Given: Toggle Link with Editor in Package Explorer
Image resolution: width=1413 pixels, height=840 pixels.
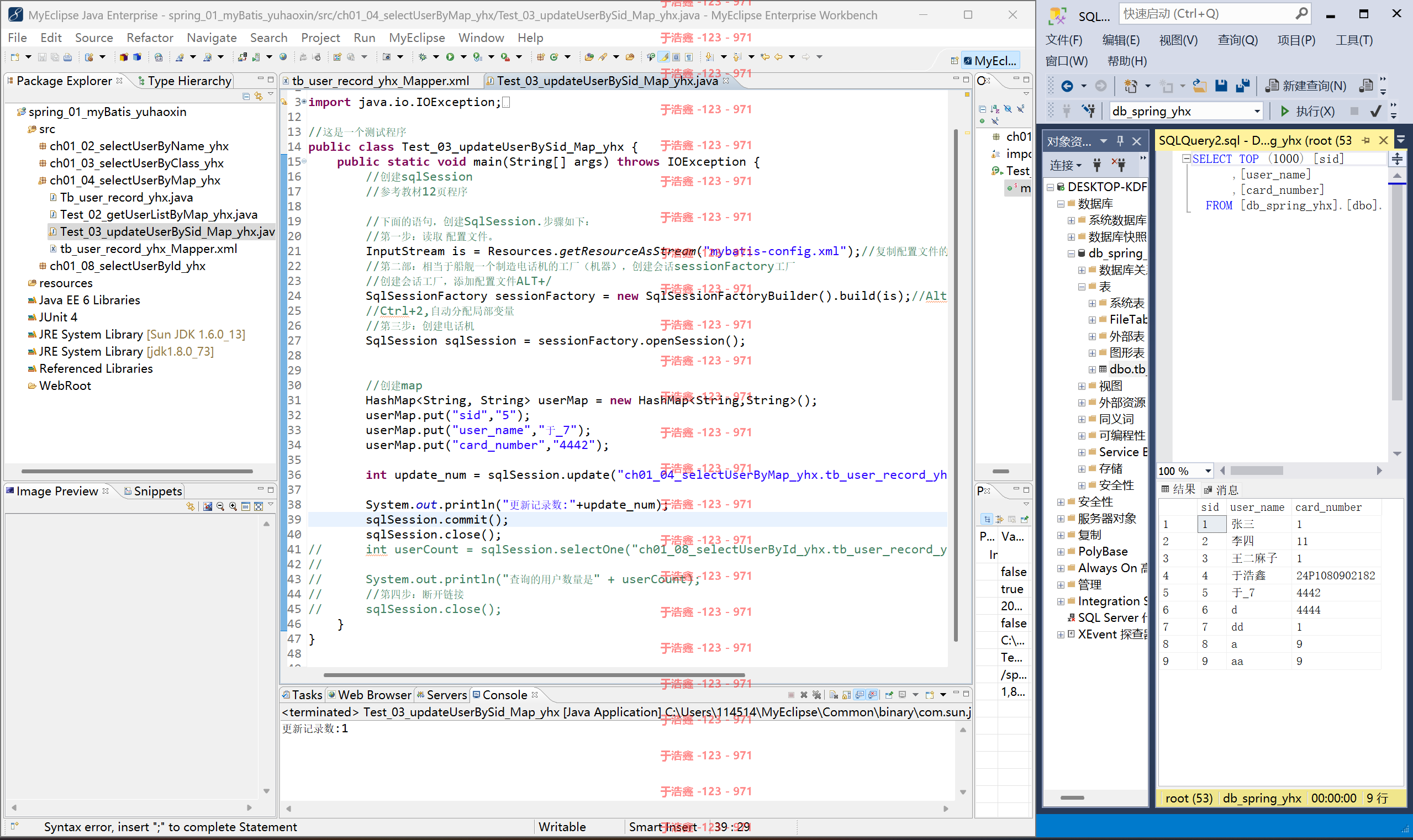Looking at the screenshot, I should coord(259,96).
